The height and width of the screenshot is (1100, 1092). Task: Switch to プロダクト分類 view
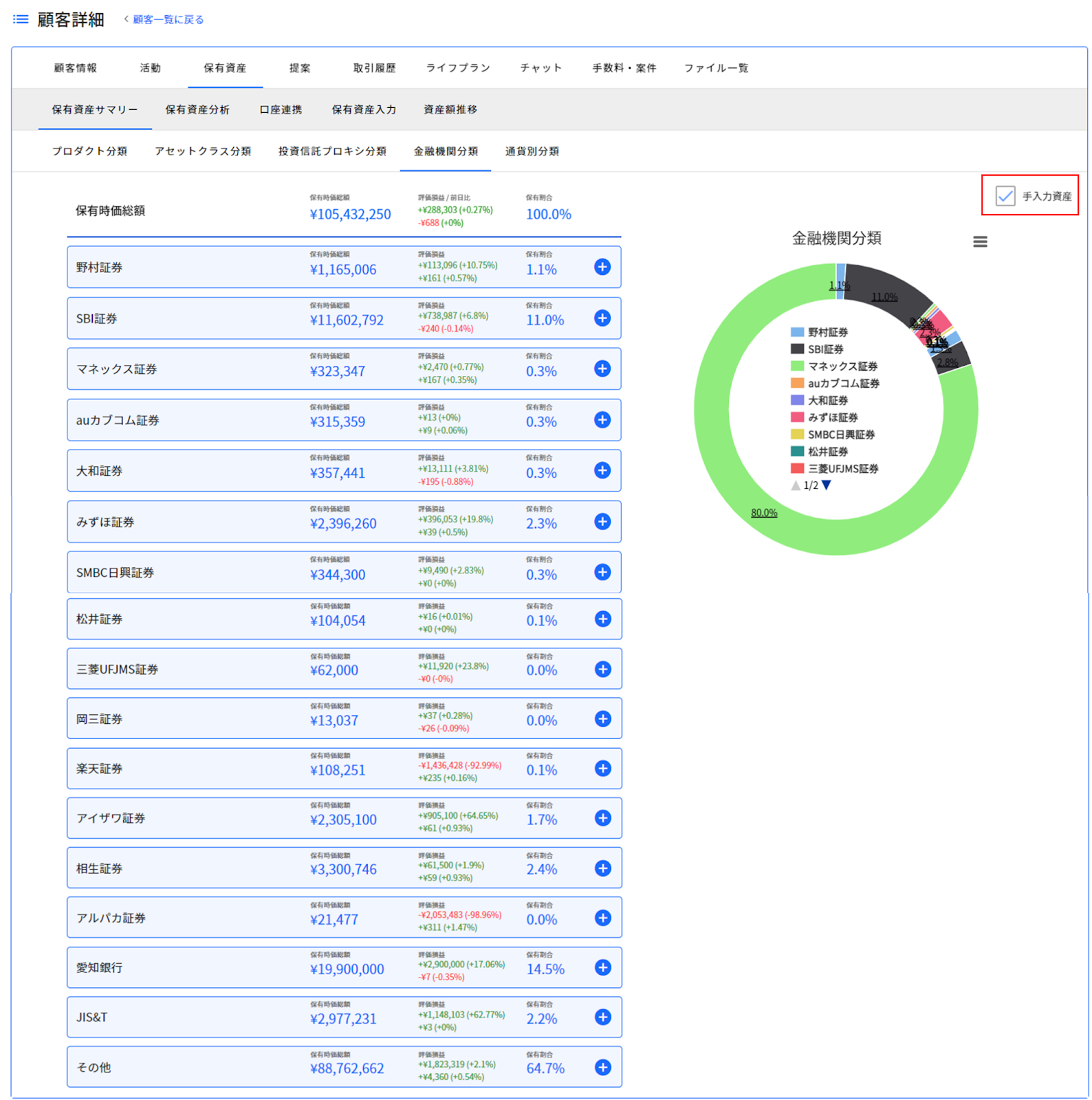point(89,151)
